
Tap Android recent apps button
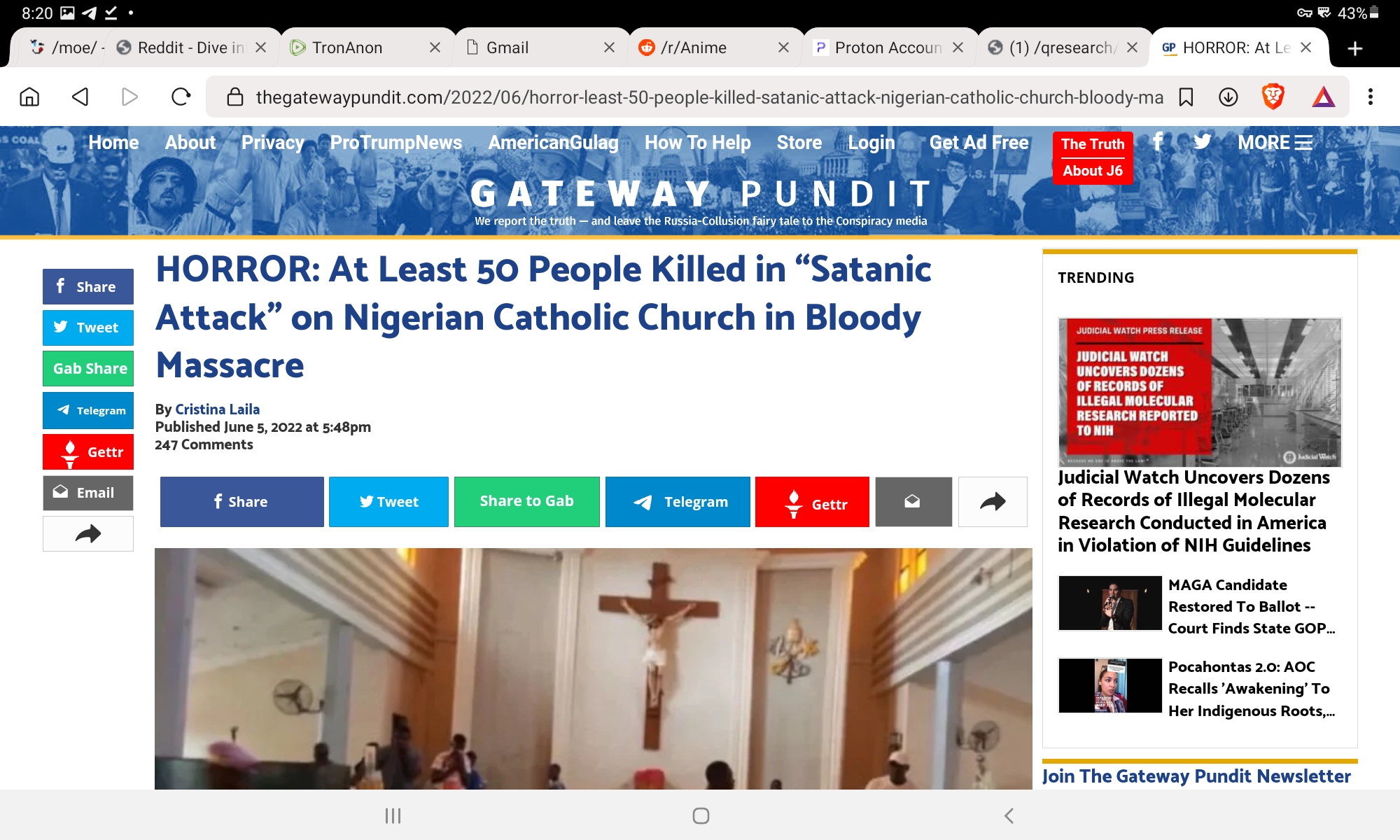coord(393,815)
